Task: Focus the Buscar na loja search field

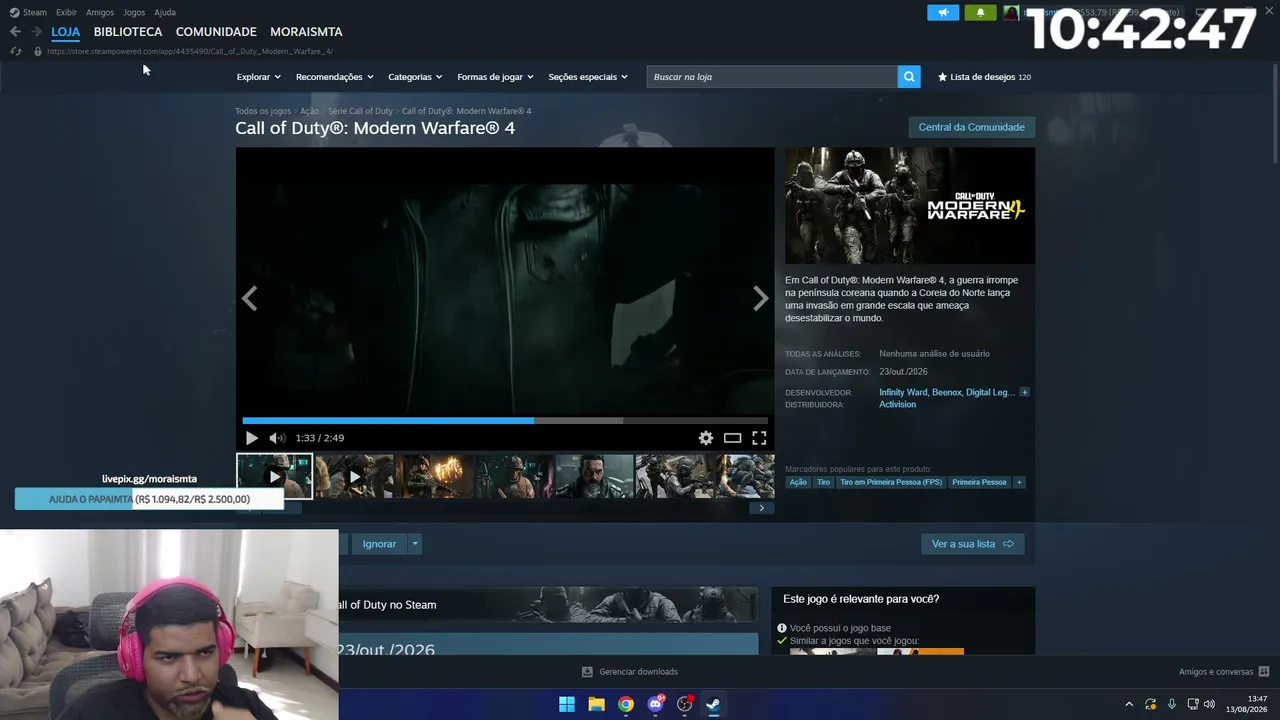Action: (x=772, y=77)
